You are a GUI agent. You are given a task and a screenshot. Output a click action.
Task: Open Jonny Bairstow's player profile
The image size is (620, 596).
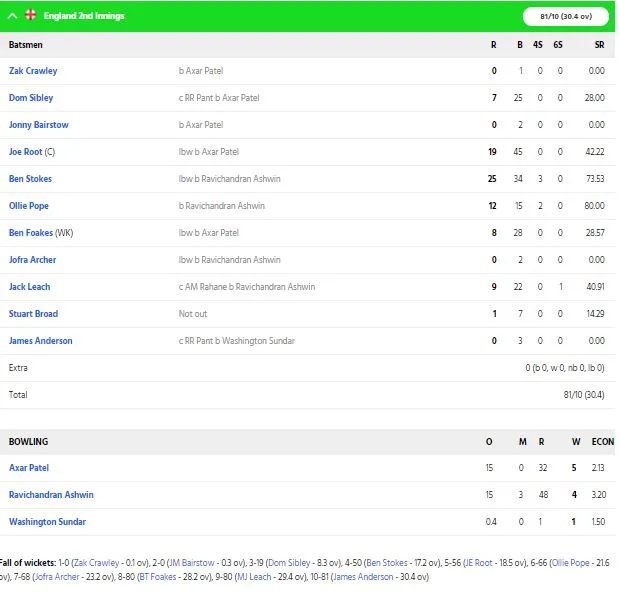click(39, 125)
